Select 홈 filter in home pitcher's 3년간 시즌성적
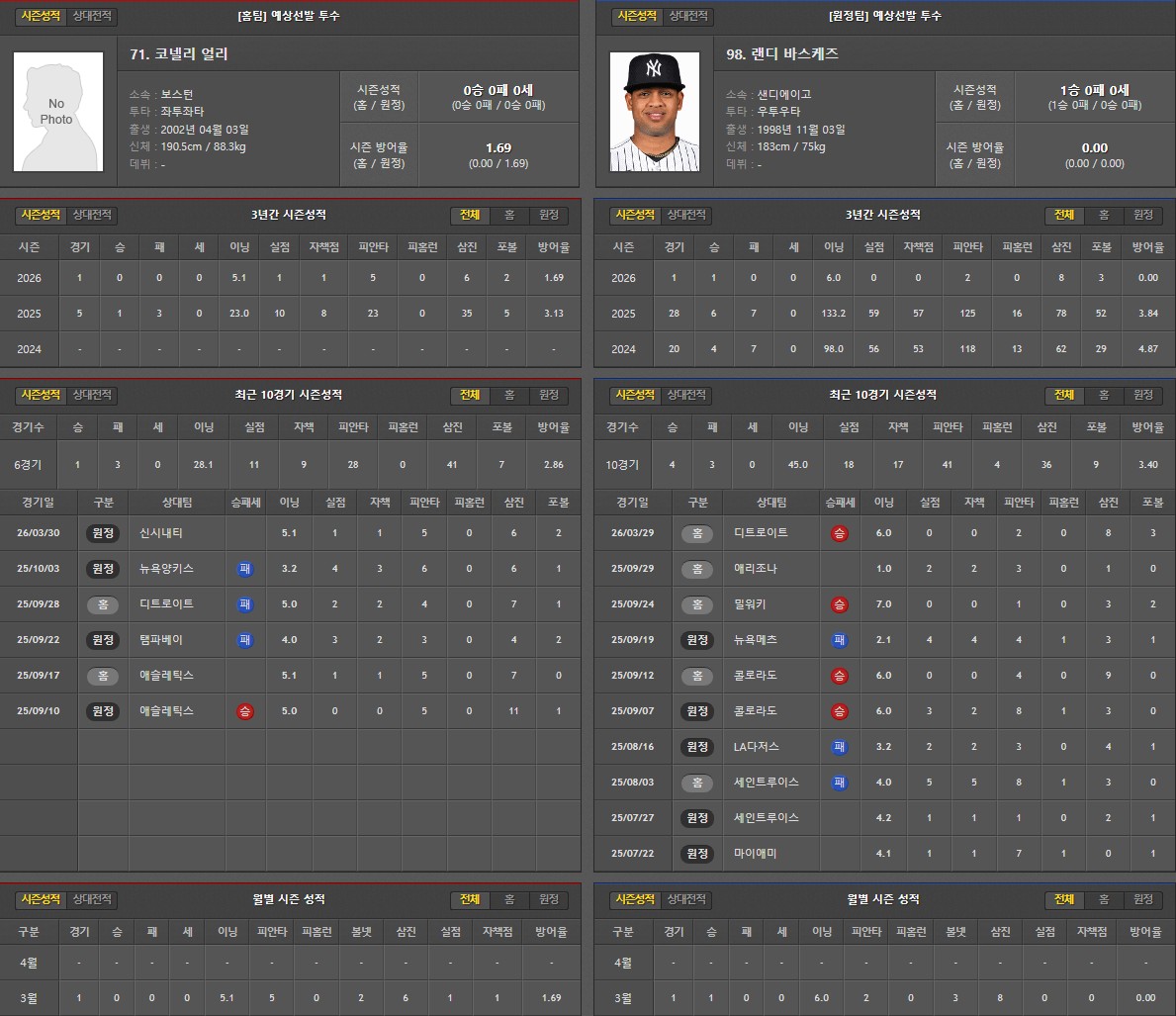This screenshot has height=1016, width=1176. click(509, 215)
